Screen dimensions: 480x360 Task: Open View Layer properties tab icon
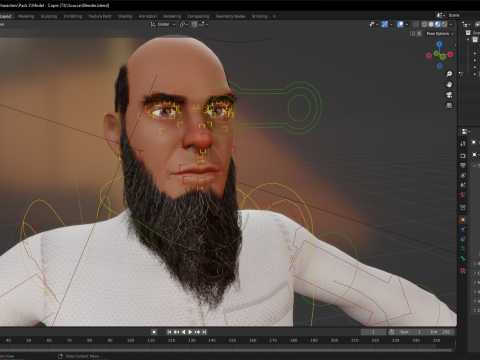[x=463, y=175]
